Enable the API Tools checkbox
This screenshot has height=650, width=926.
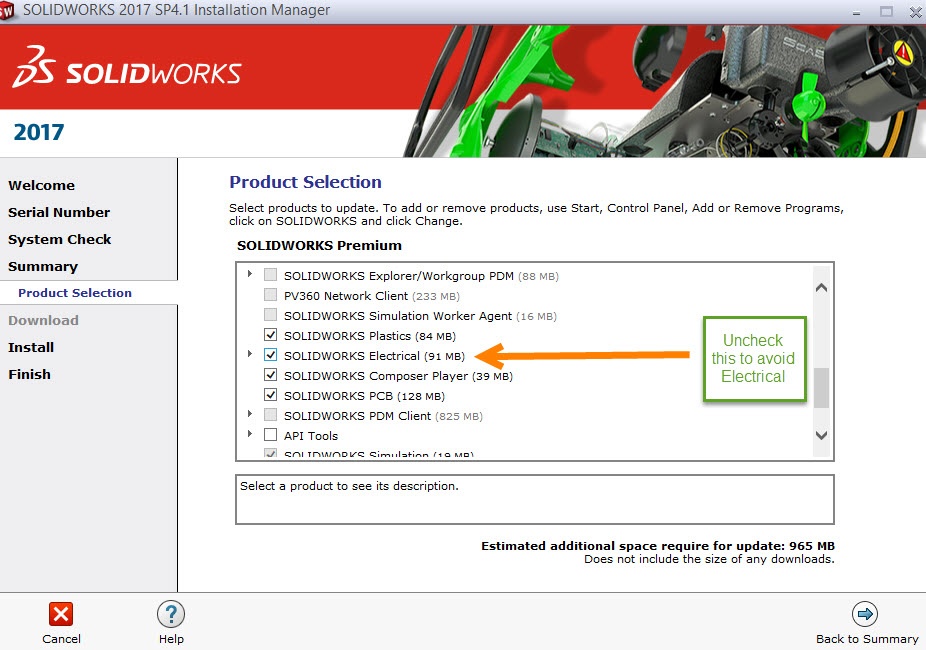coord(270,435)
